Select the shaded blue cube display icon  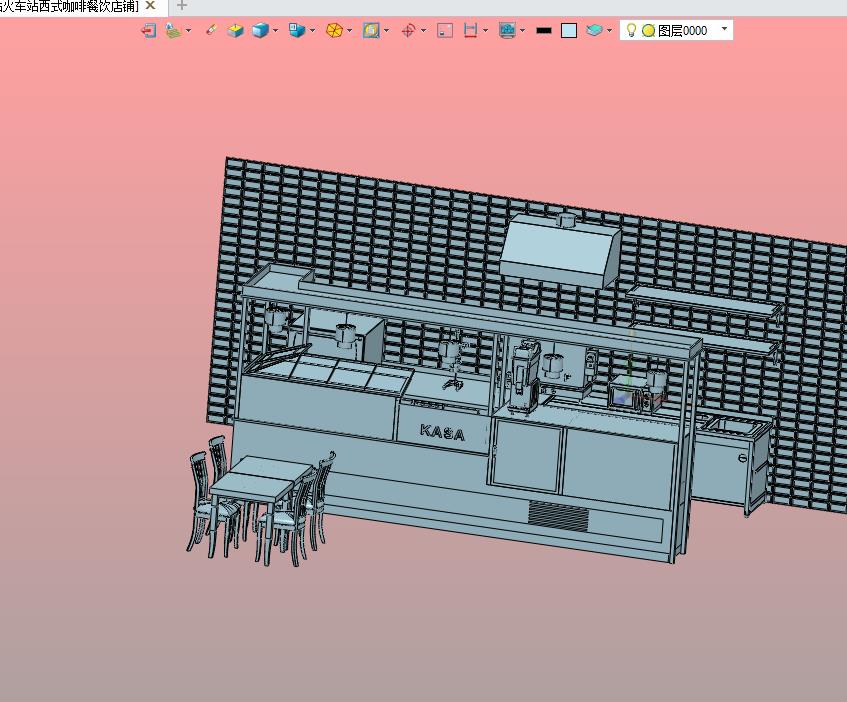click(260, 30)
